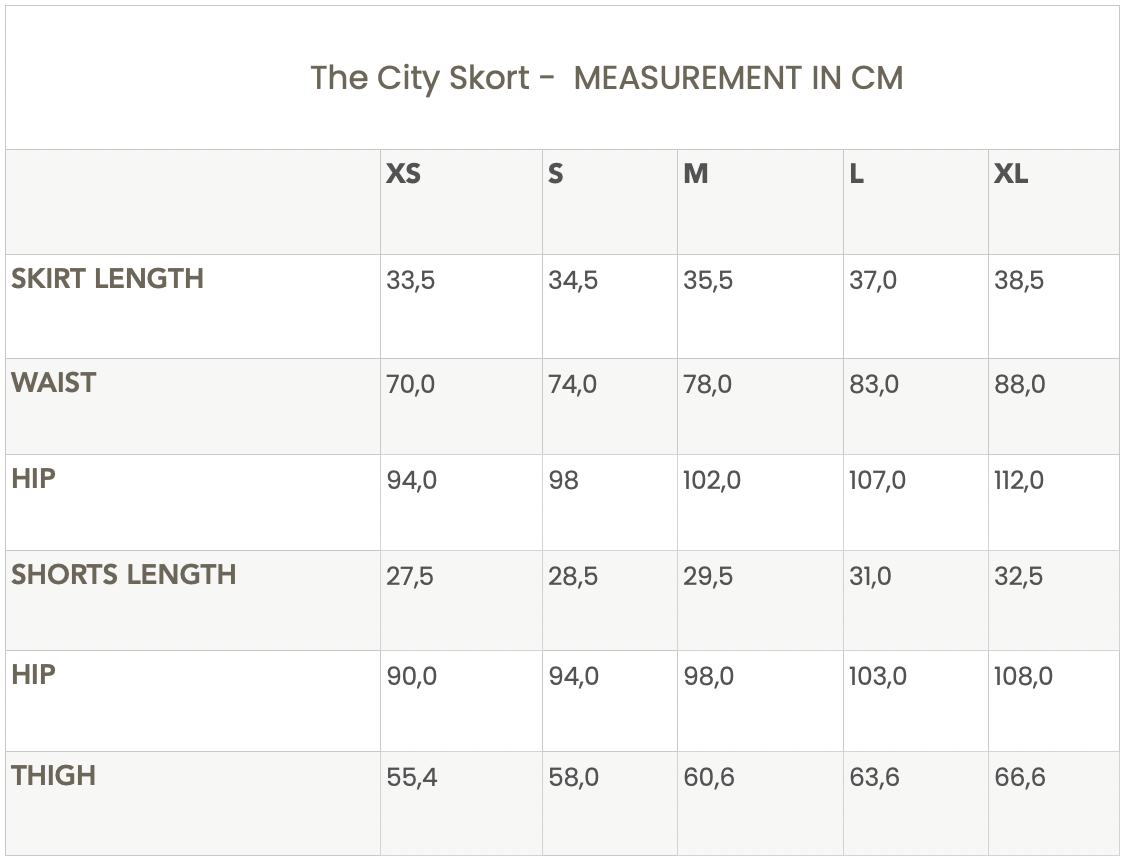Image resolution: width=1128 pixels, height=864 pixels.
Task: Click the M size column header
Action: pos(696,174)
